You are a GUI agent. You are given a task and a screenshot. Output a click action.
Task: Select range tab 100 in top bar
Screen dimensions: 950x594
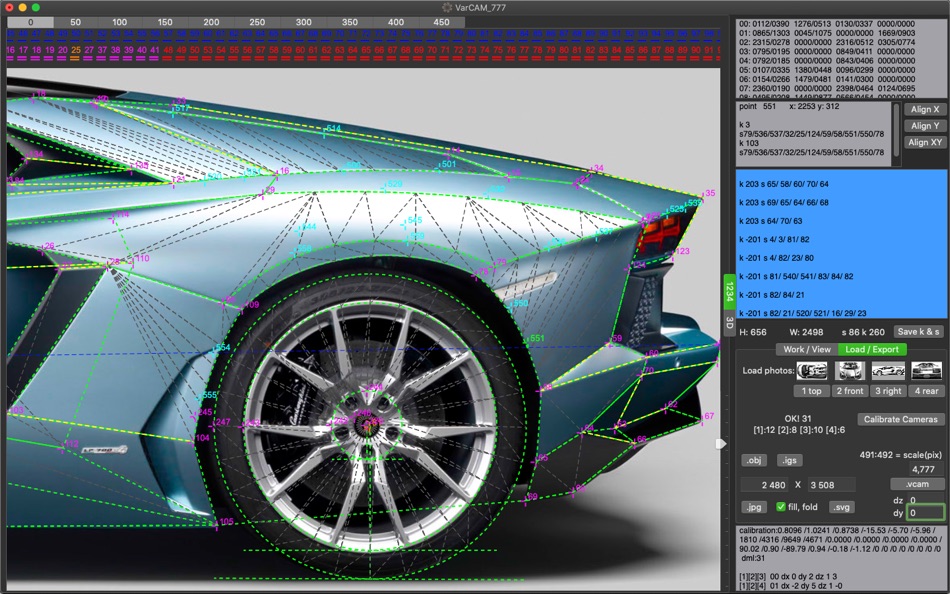click(120, 22)
